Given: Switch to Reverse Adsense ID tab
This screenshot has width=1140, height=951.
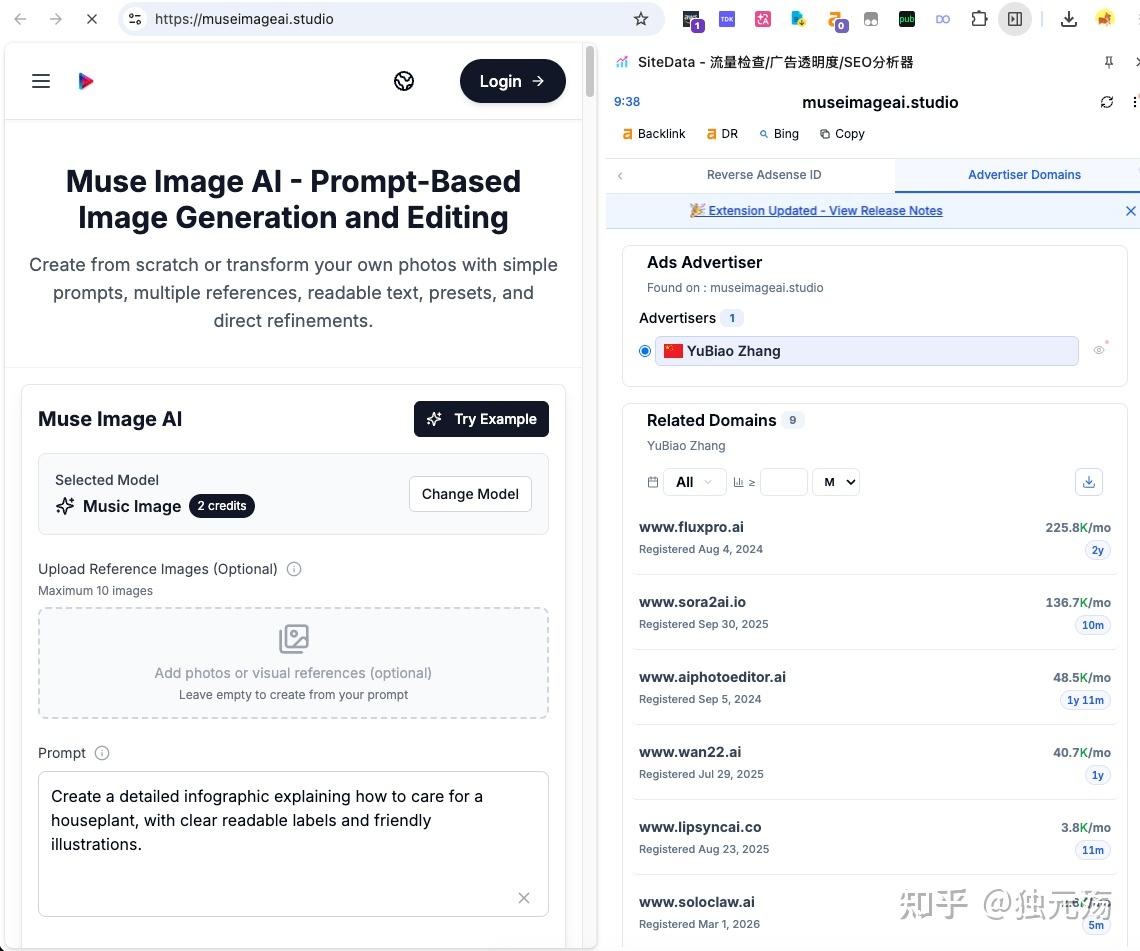Looking at the screenshot, I should pyautogui.click(x=763, y=174).
